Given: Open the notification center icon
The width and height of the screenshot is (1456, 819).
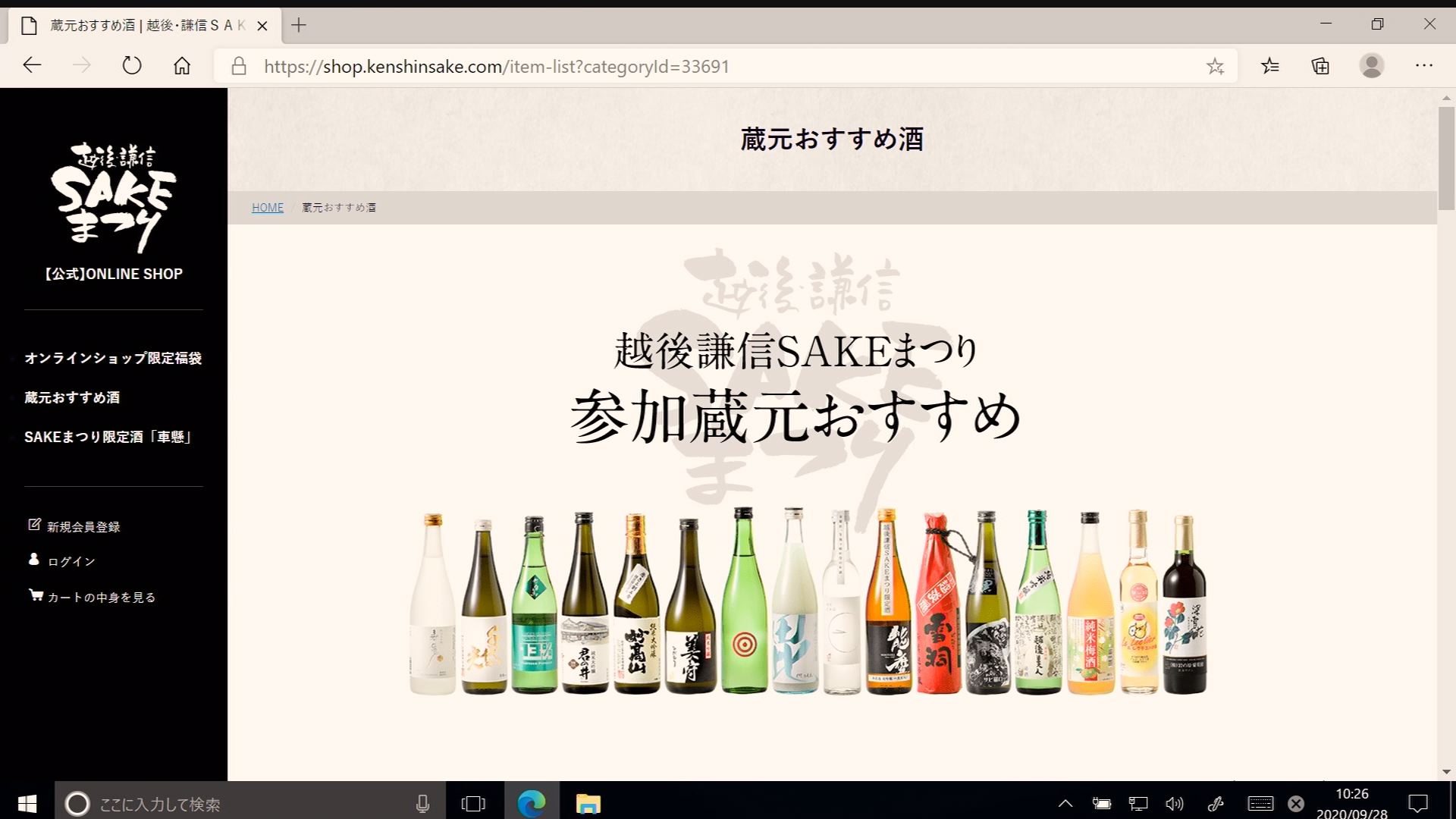Looking at the screenshot, I should click(1418, 803).
